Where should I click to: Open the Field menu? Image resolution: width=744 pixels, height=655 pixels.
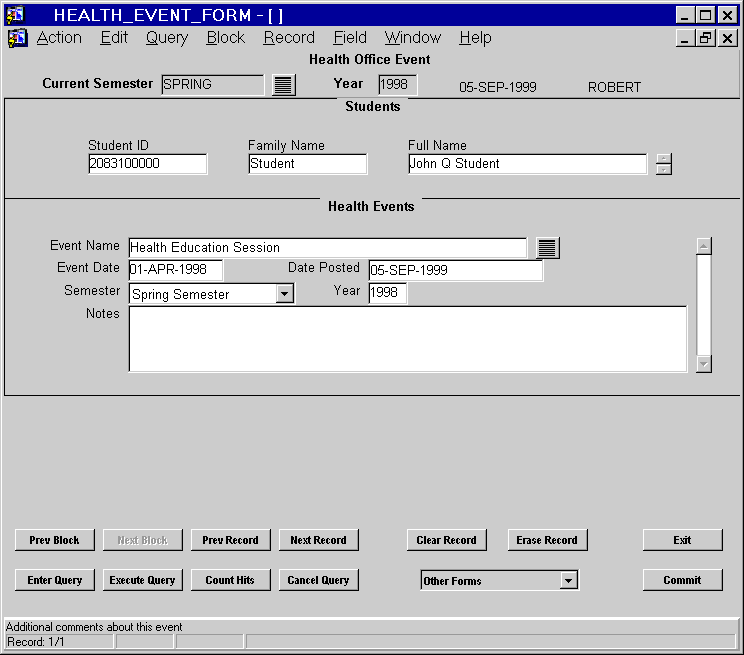350,37
